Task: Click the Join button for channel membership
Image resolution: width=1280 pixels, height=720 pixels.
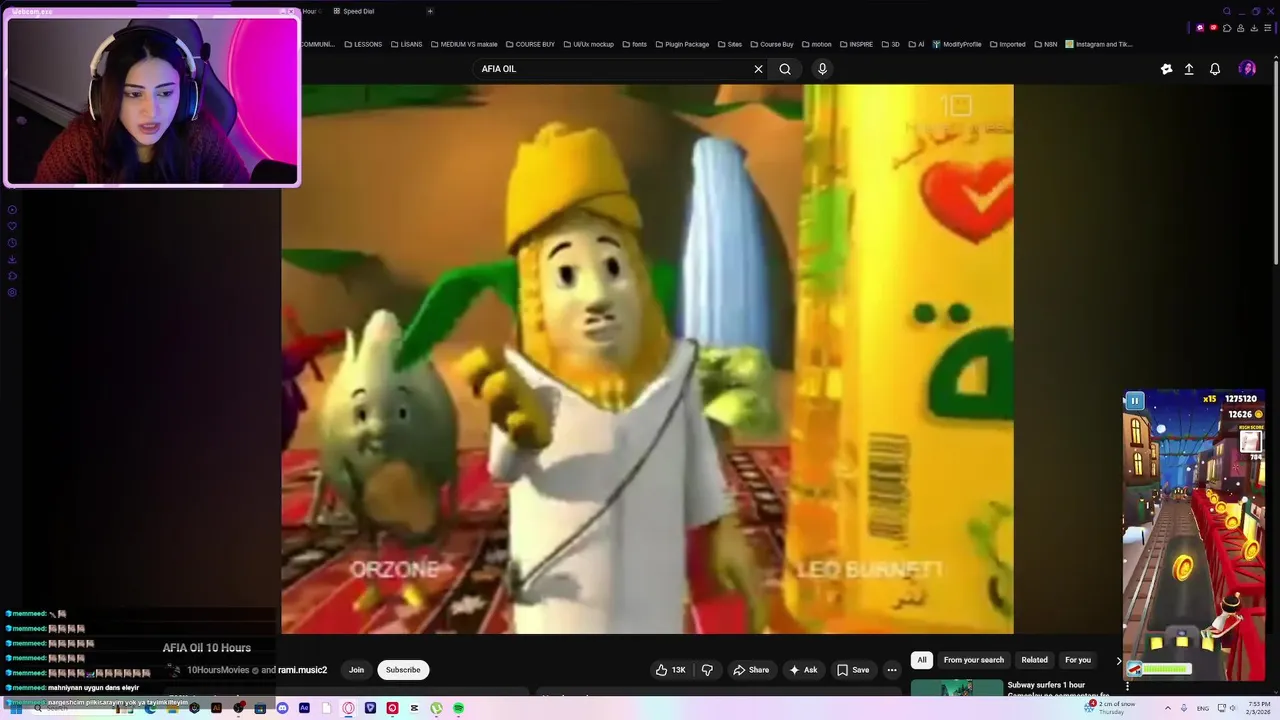Action: 356,670
